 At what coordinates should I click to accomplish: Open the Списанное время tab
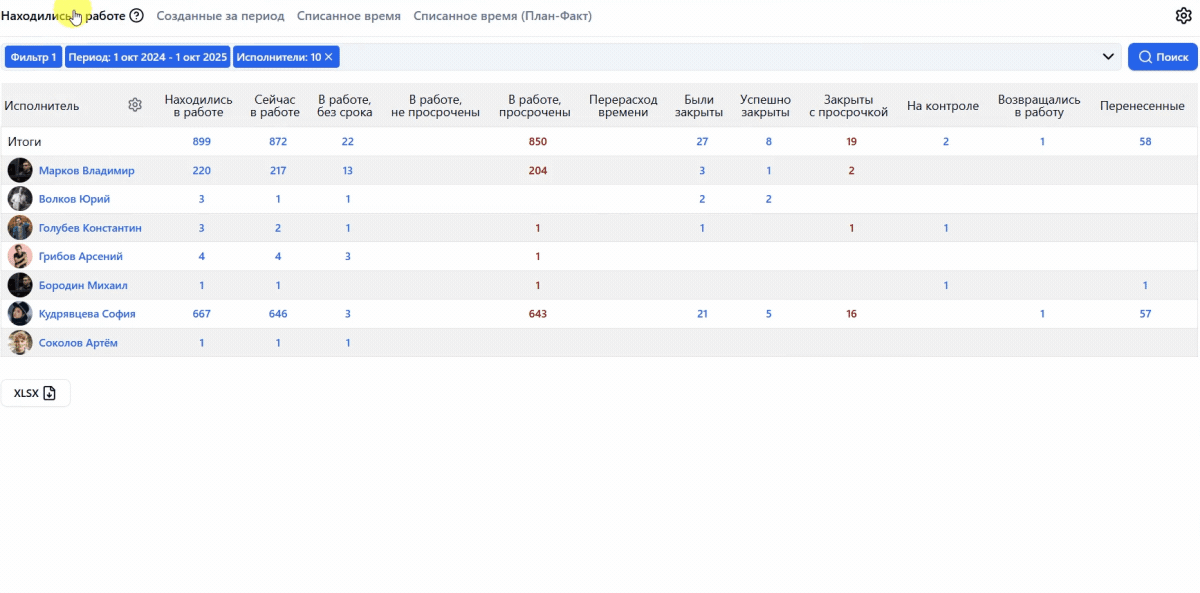(349, 16)
